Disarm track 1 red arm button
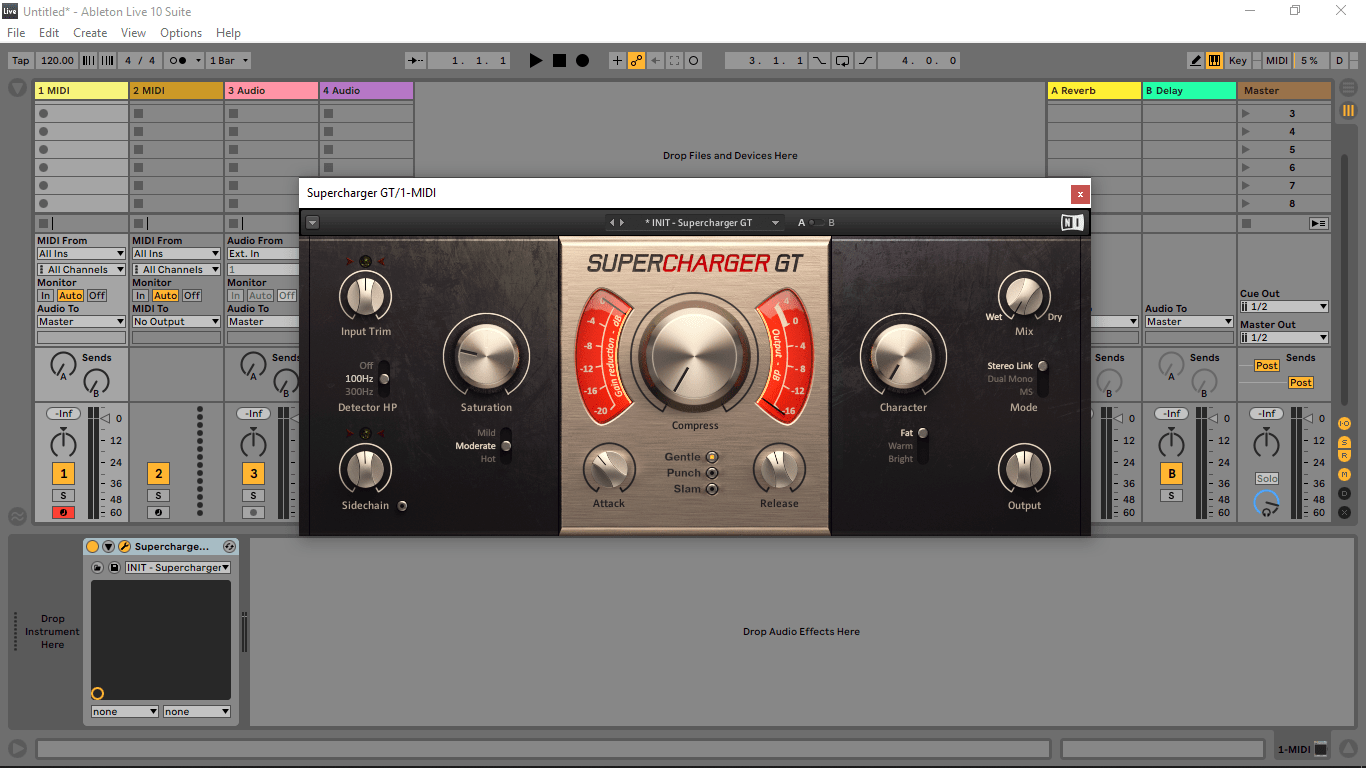The image size is (1366, 768). 63,512
